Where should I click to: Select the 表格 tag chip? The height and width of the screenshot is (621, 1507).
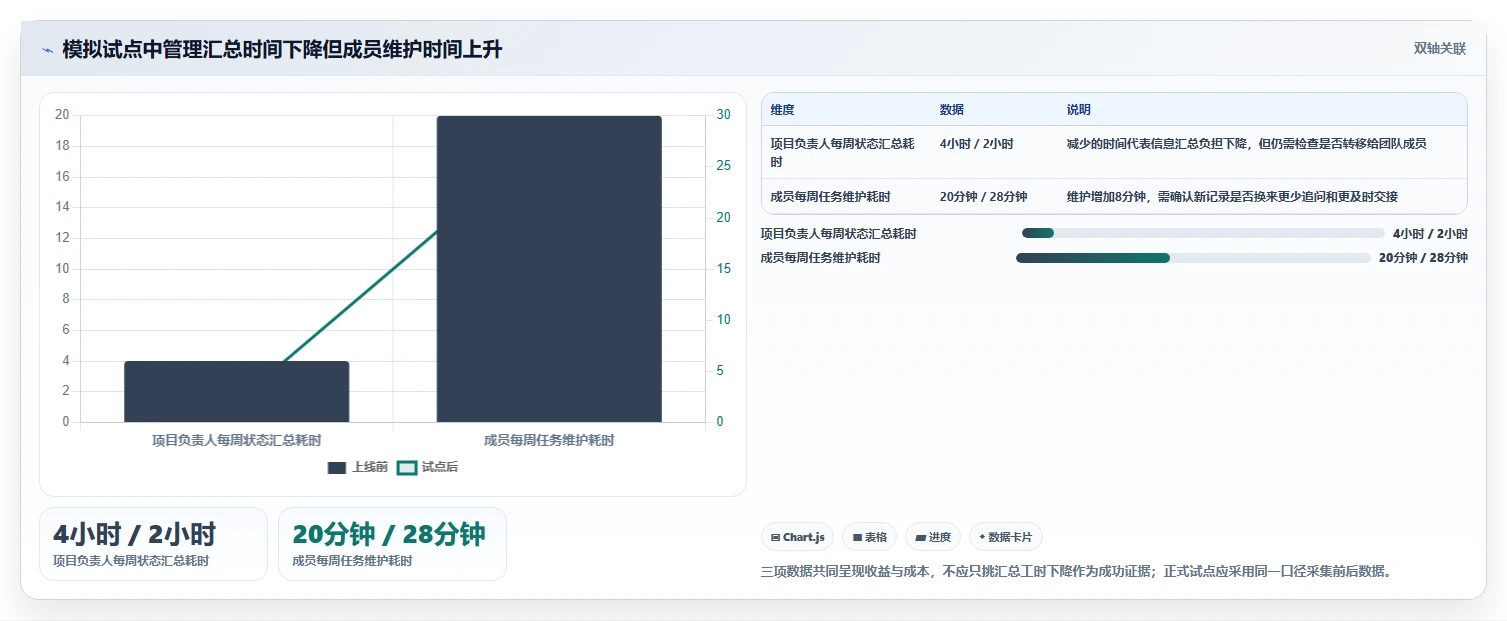coord(869,537)
